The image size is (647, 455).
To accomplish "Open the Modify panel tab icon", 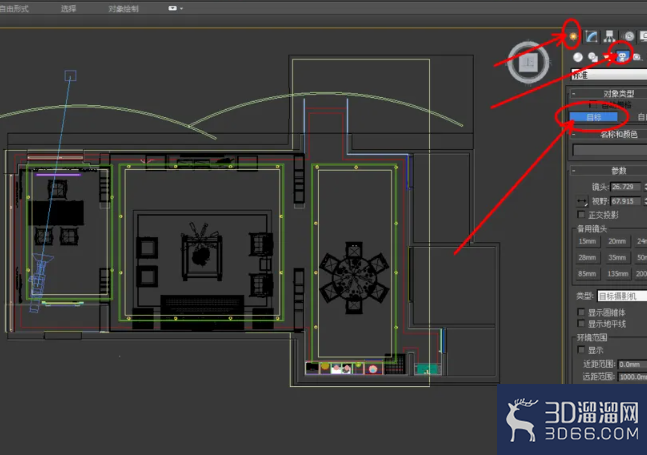I will click(591, 37).
